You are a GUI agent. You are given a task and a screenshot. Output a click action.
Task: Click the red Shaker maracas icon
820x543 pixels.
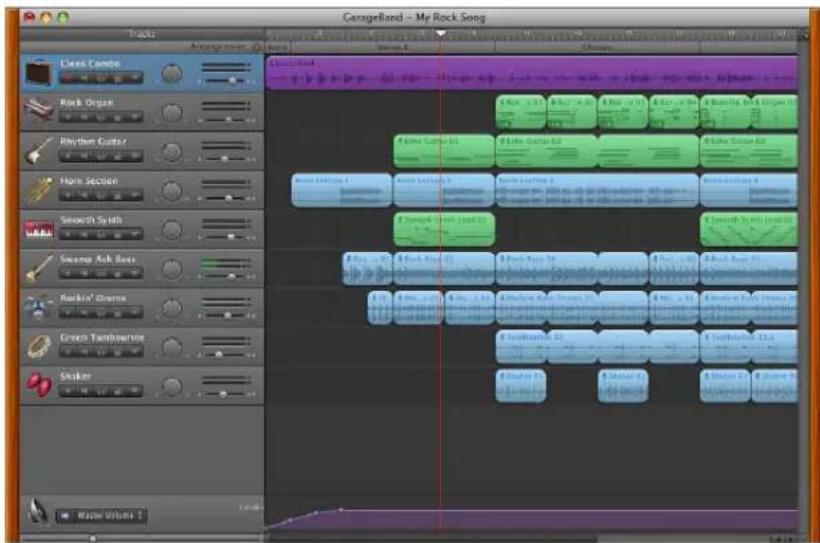click(x=39, y=385)
